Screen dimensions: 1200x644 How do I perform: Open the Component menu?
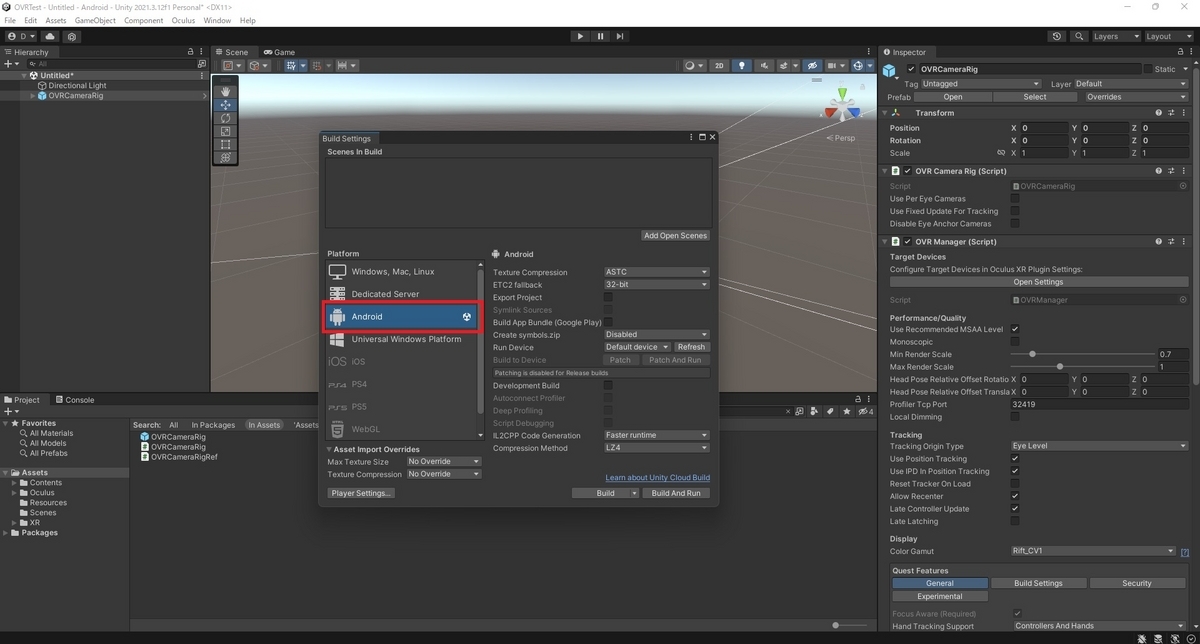[143, 20]
